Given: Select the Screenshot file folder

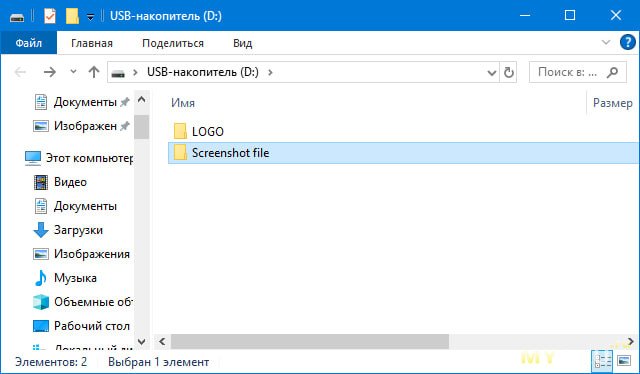Looking at the screenshot, I should click(x=403, y=153).
